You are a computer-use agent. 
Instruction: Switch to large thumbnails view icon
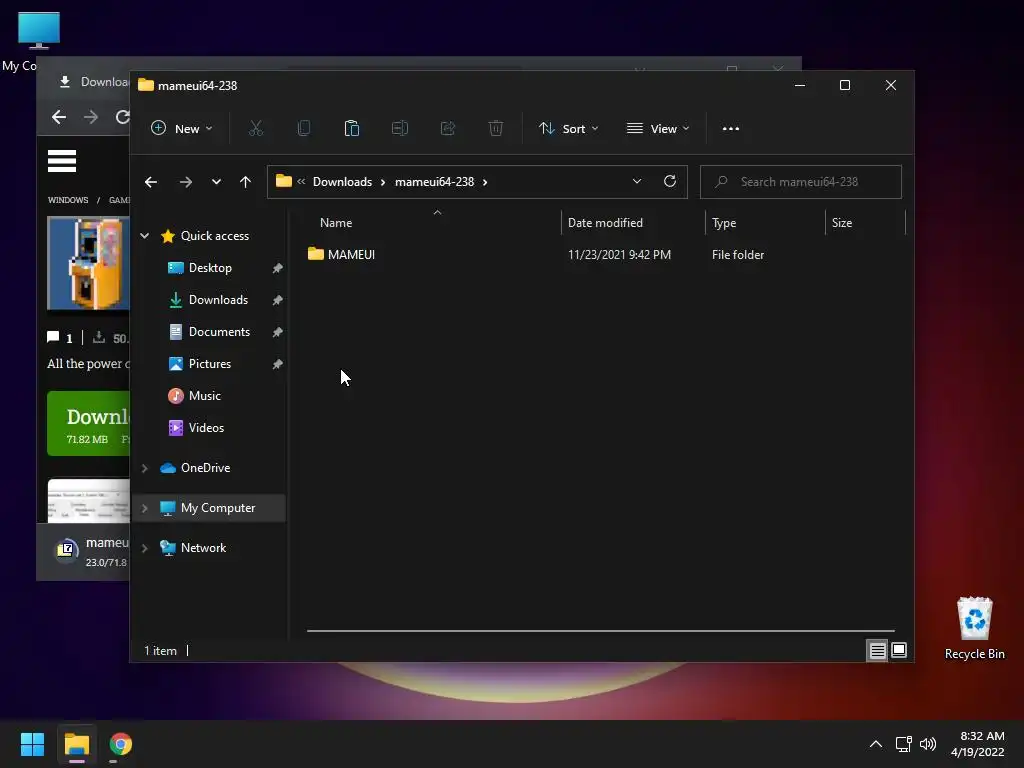(x=899, y=650)
